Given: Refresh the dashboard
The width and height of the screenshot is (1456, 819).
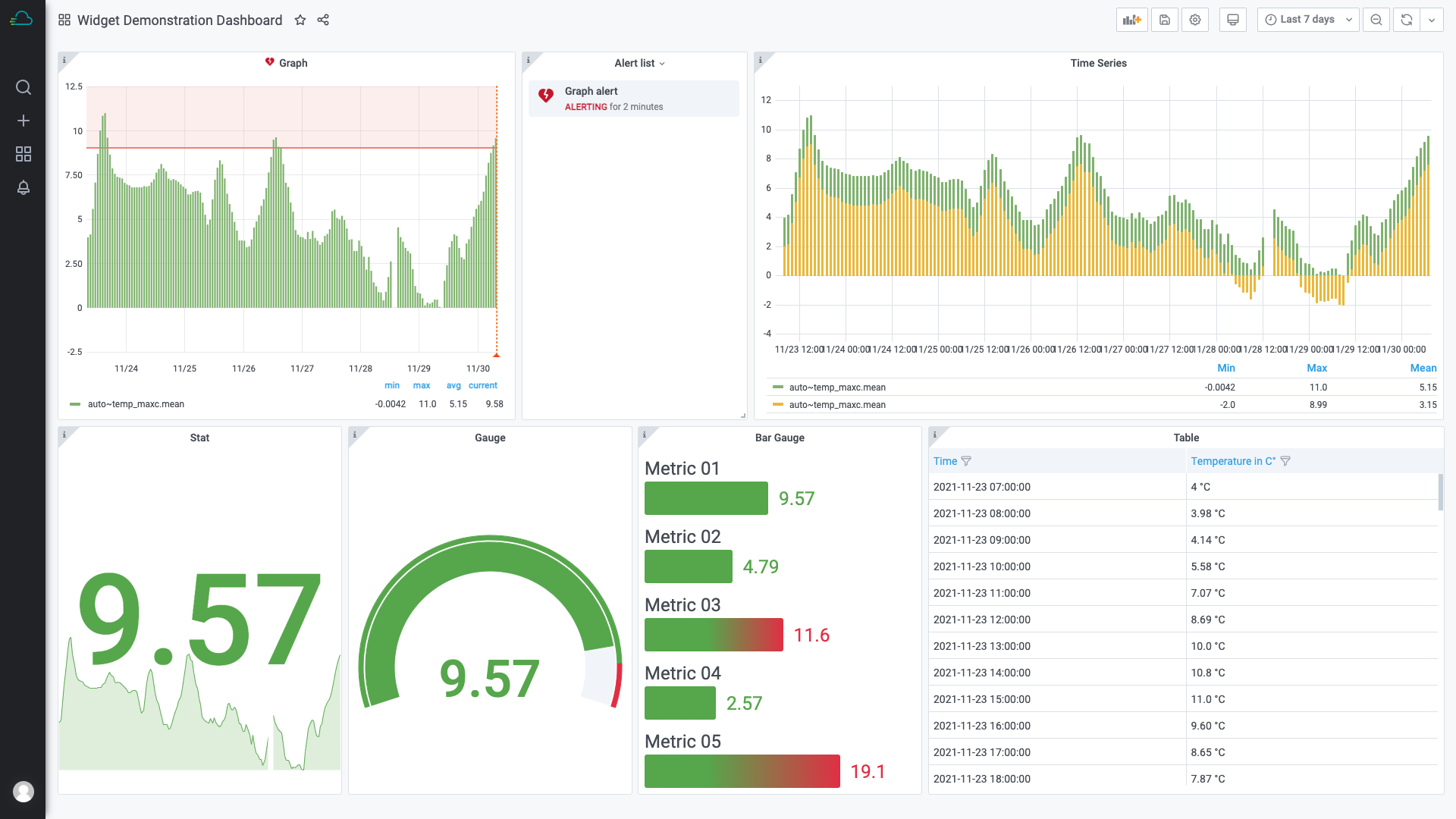Looking at the screenshot, I should (1405, 20).
